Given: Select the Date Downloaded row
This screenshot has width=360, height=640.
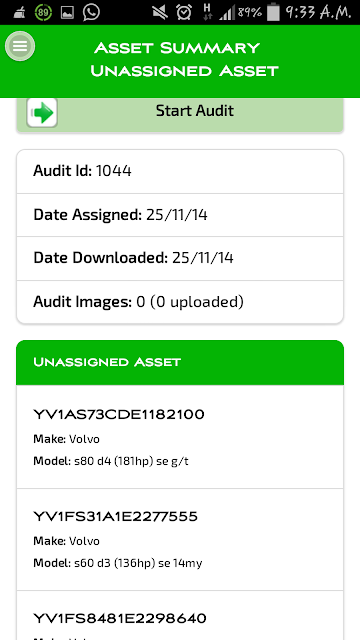Looking at the screenshot, I should (x=180, y=258).
